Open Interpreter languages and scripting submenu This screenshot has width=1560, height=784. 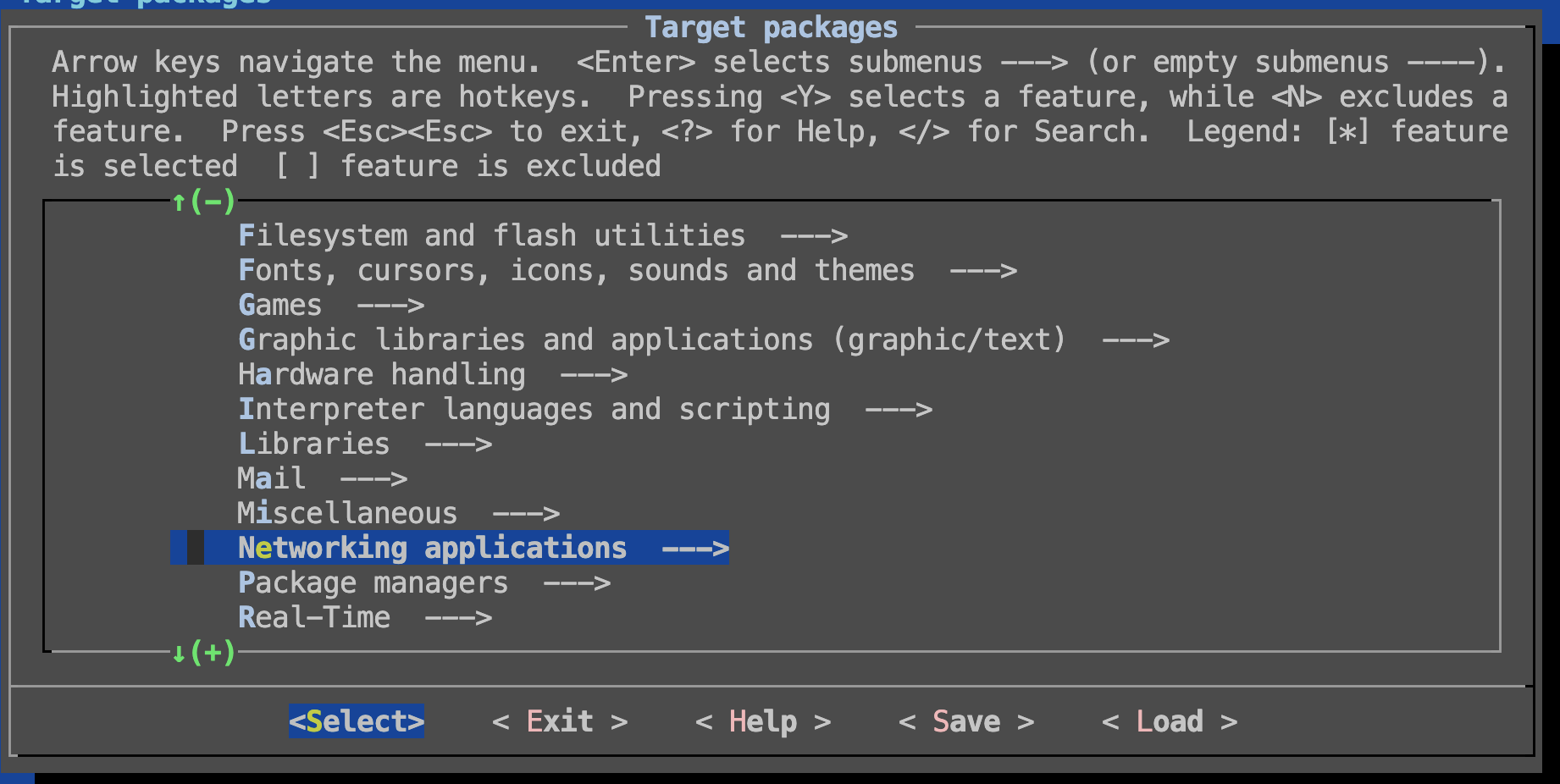click(x=534, y=409)
